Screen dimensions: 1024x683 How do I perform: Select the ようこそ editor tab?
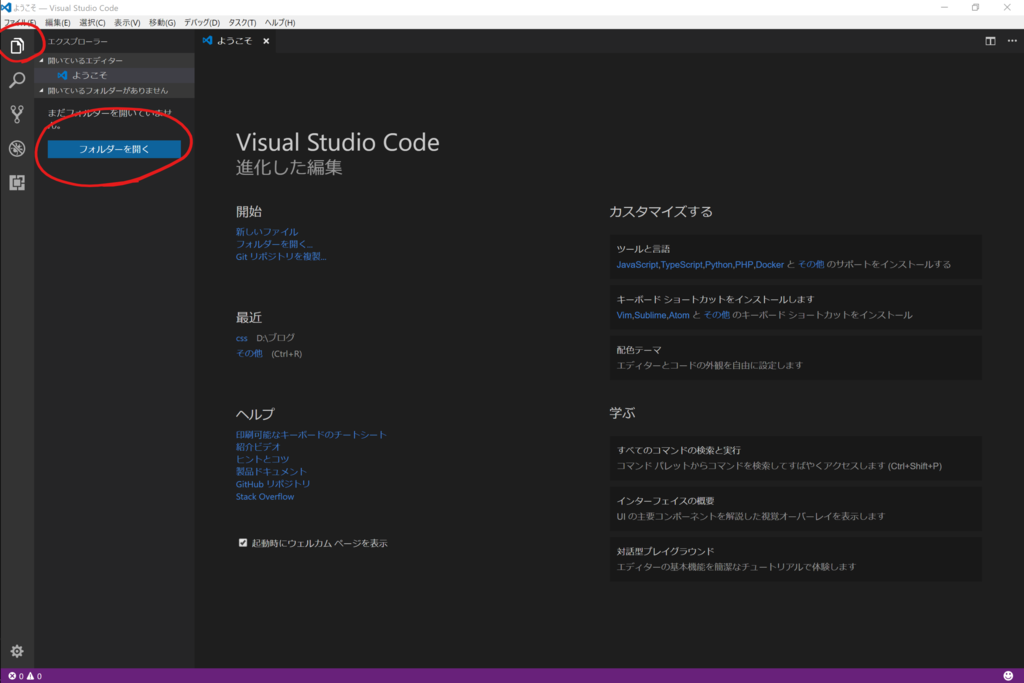(x=234, y=41)
